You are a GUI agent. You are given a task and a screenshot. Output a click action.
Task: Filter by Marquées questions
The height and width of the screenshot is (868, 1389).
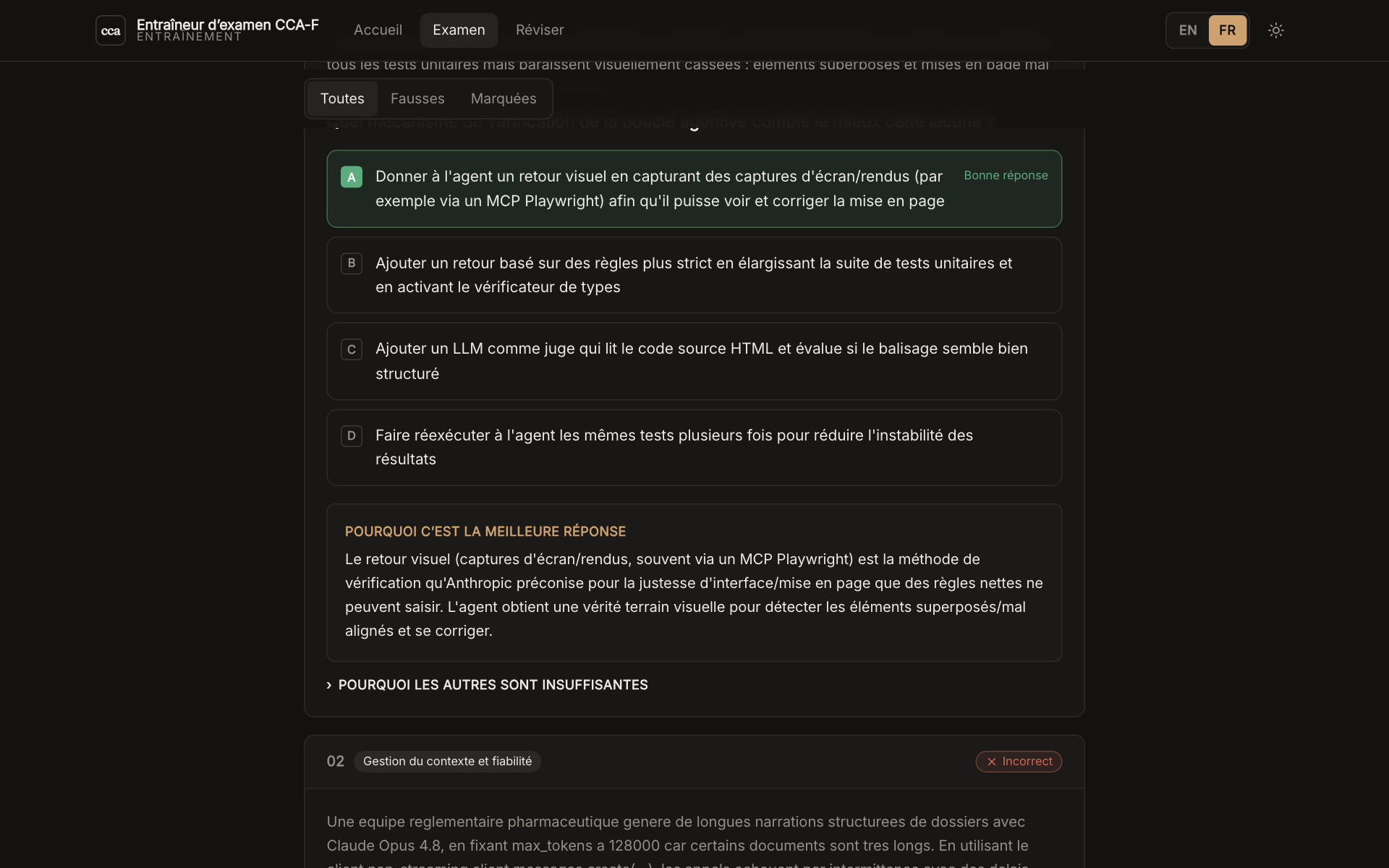(x=504, y=98)
